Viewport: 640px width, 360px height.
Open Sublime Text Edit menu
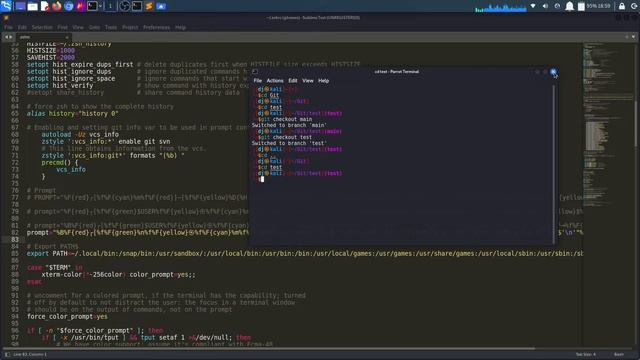(22, 27)
